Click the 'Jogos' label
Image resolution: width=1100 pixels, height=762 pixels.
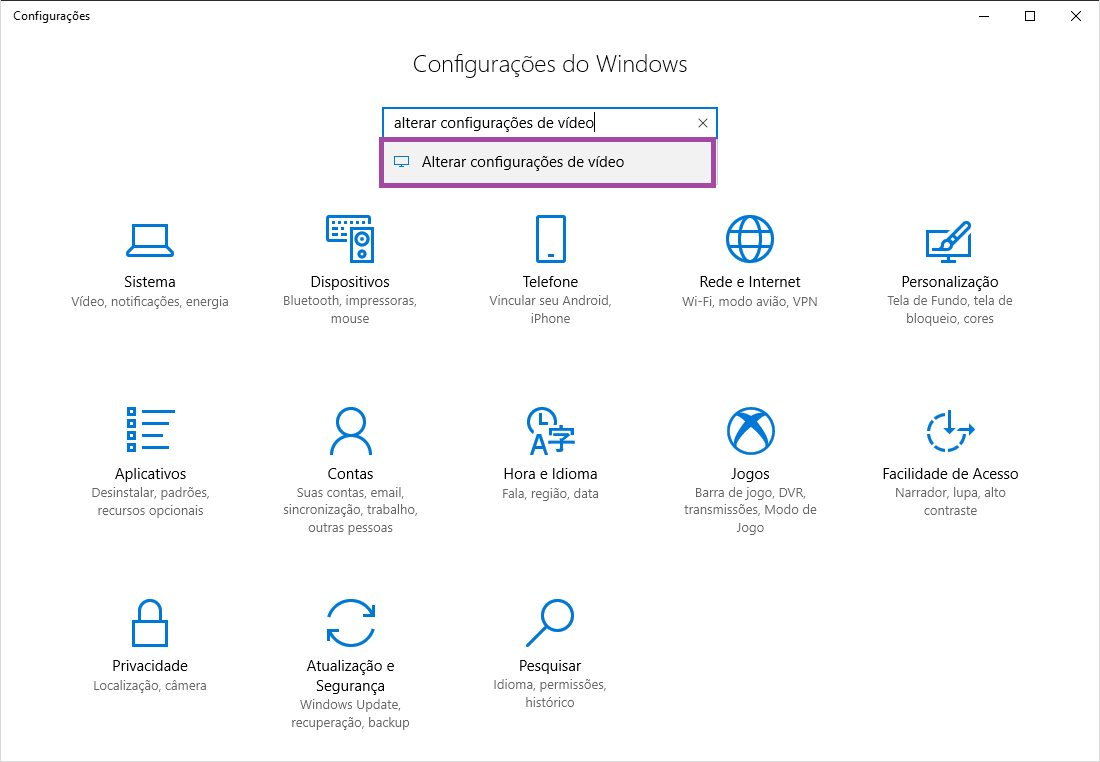pos(750,474)
